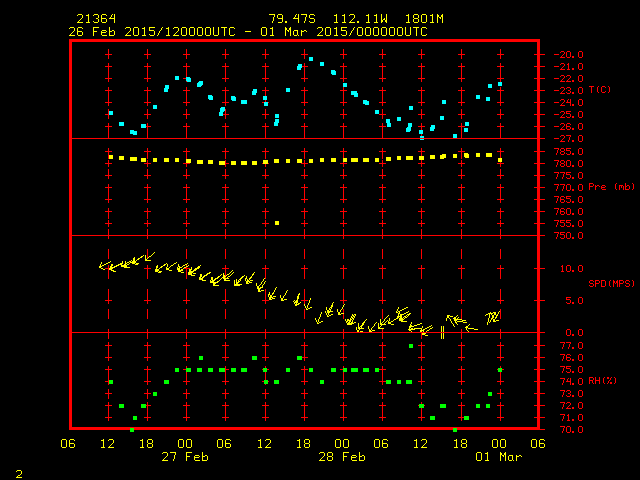
Task: Select humidity axis value 71.0
Action: [x=571, y=418]
